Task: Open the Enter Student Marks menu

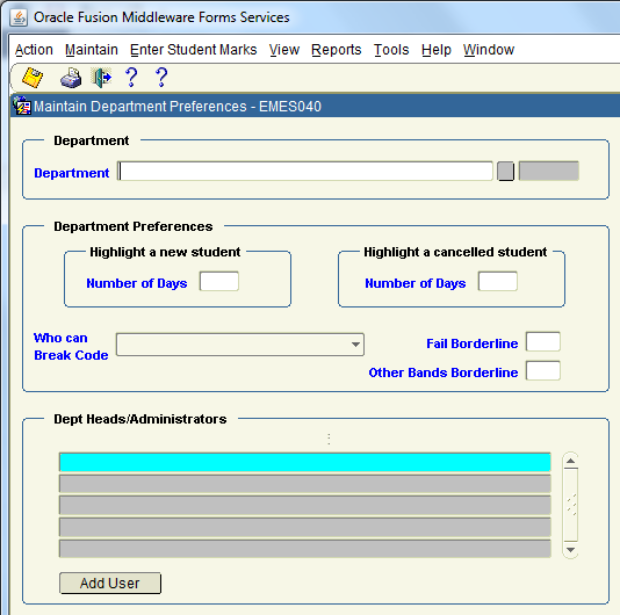Action: (x=193, y=50)
